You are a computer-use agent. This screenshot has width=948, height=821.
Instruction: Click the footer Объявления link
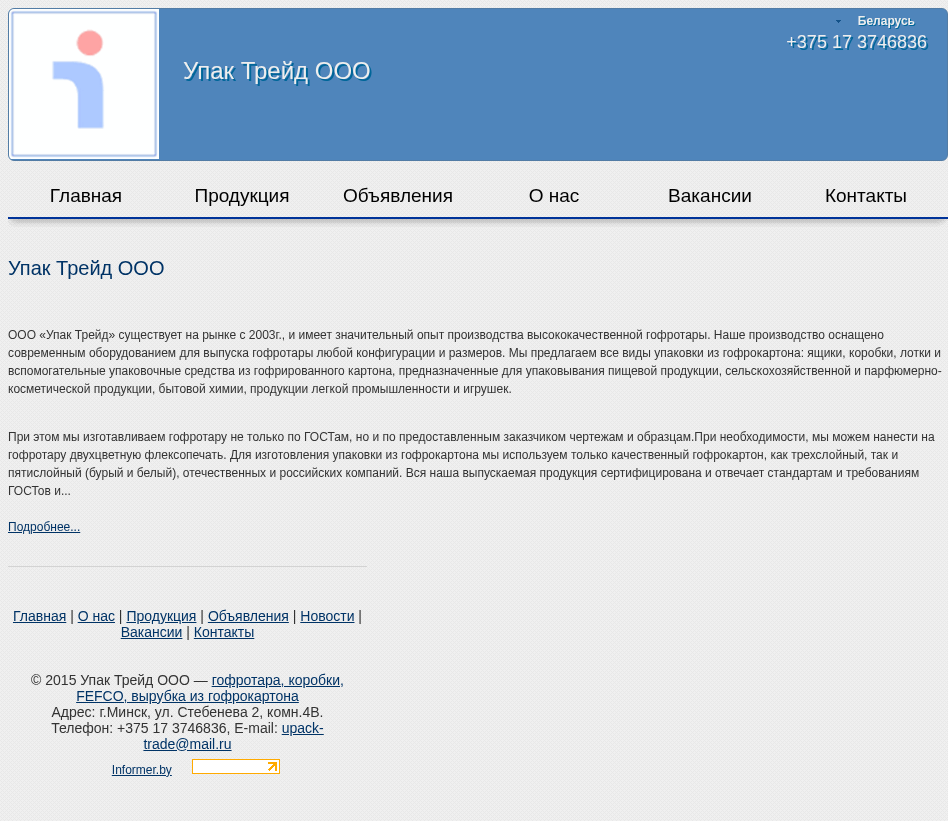(x=248, y=616)
